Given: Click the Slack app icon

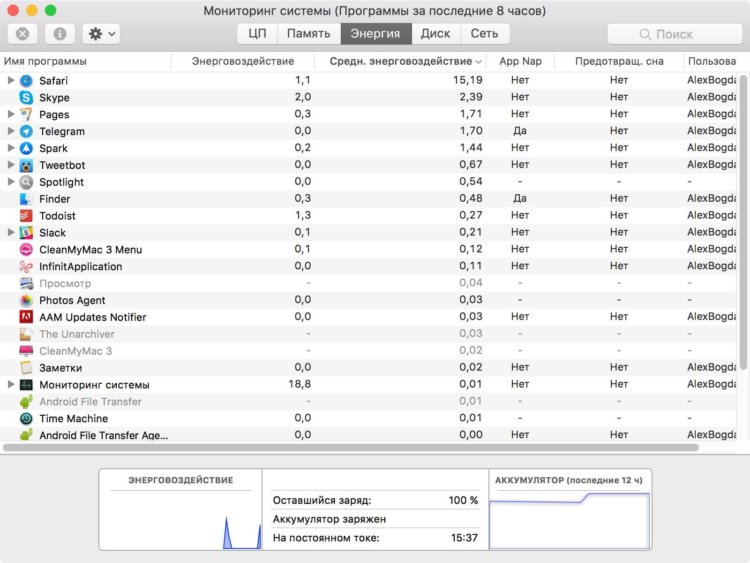Looking at the screenshot, I should (x=26, y=232).
